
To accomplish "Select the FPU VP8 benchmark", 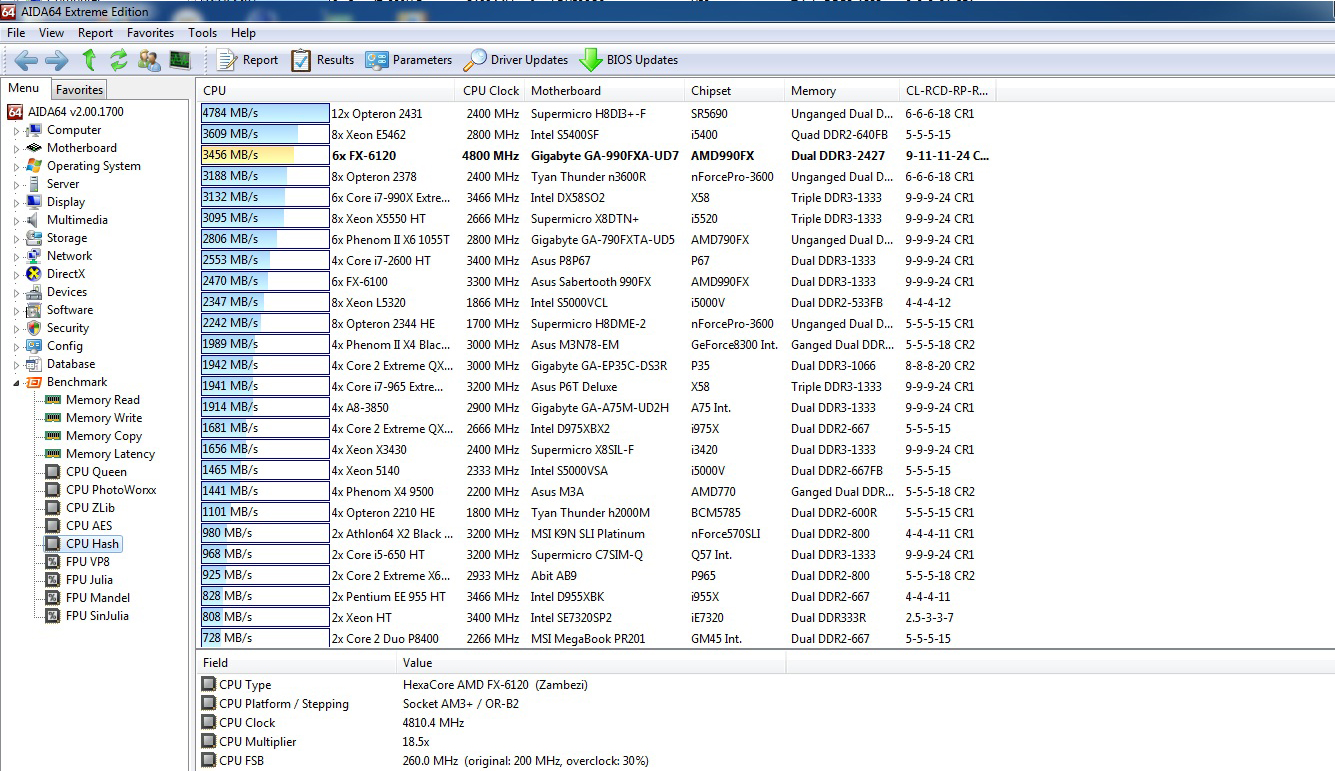I will pos(87,562).
